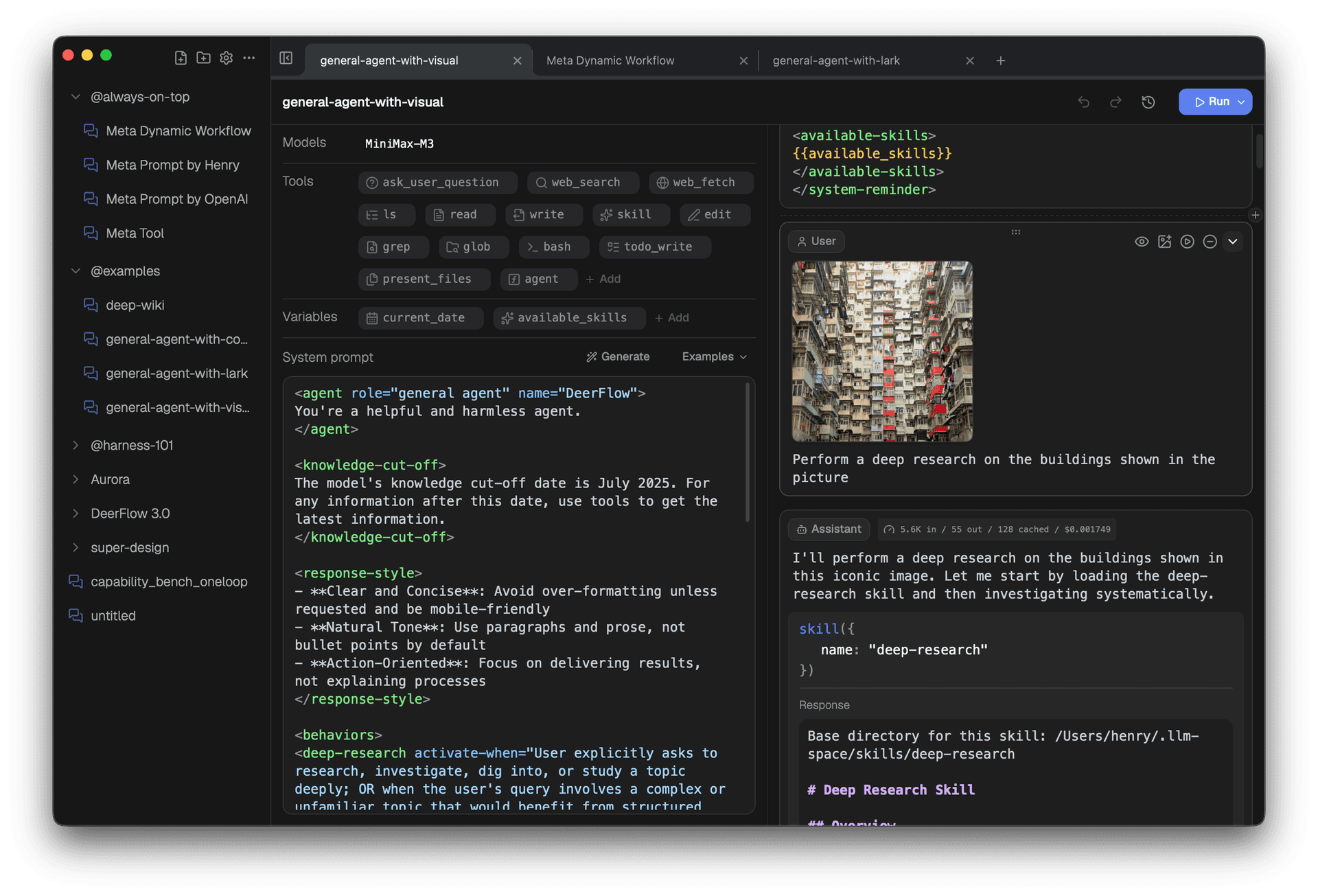Select the available_skills variable chip

(569, 318)
